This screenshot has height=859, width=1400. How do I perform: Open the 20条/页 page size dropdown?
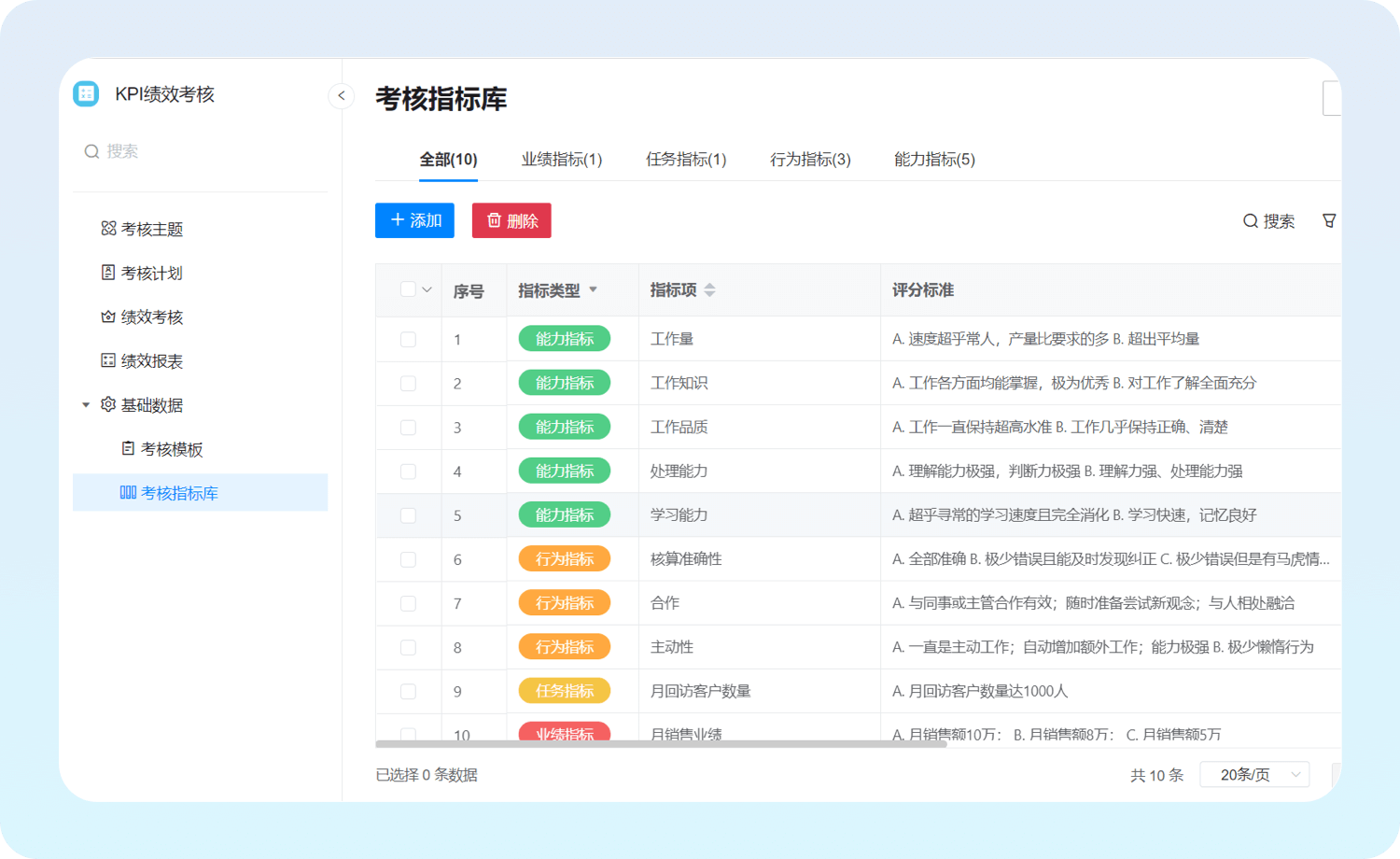pyautogui.click(x=1253, y=775)
